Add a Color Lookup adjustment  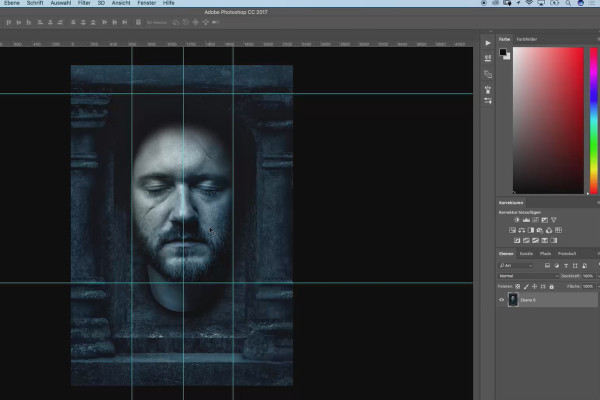558,230
